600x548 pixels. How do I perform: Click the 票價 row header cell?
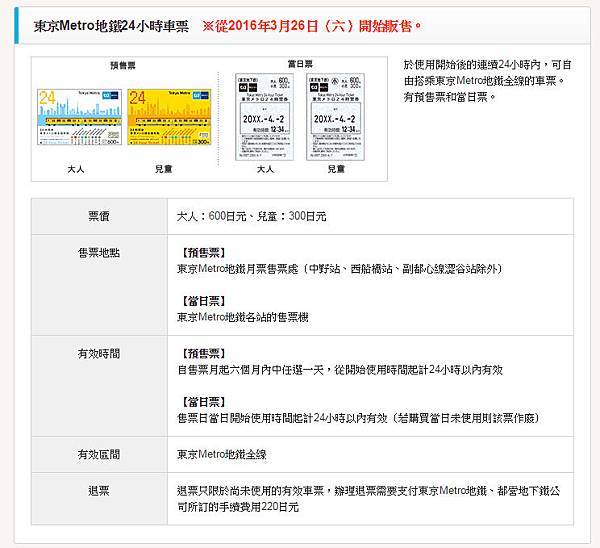pyautogui.click(x=99, y=216)
